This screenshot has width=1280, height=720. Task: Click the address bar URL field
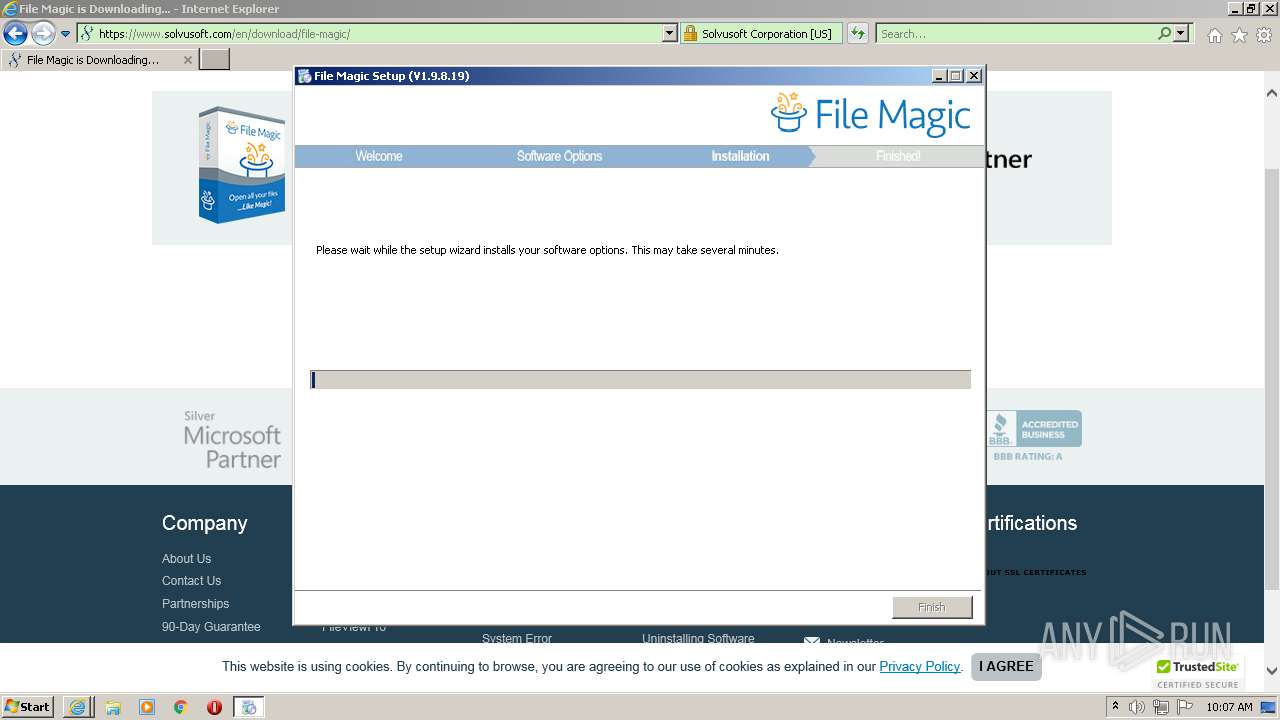point(370,34)
